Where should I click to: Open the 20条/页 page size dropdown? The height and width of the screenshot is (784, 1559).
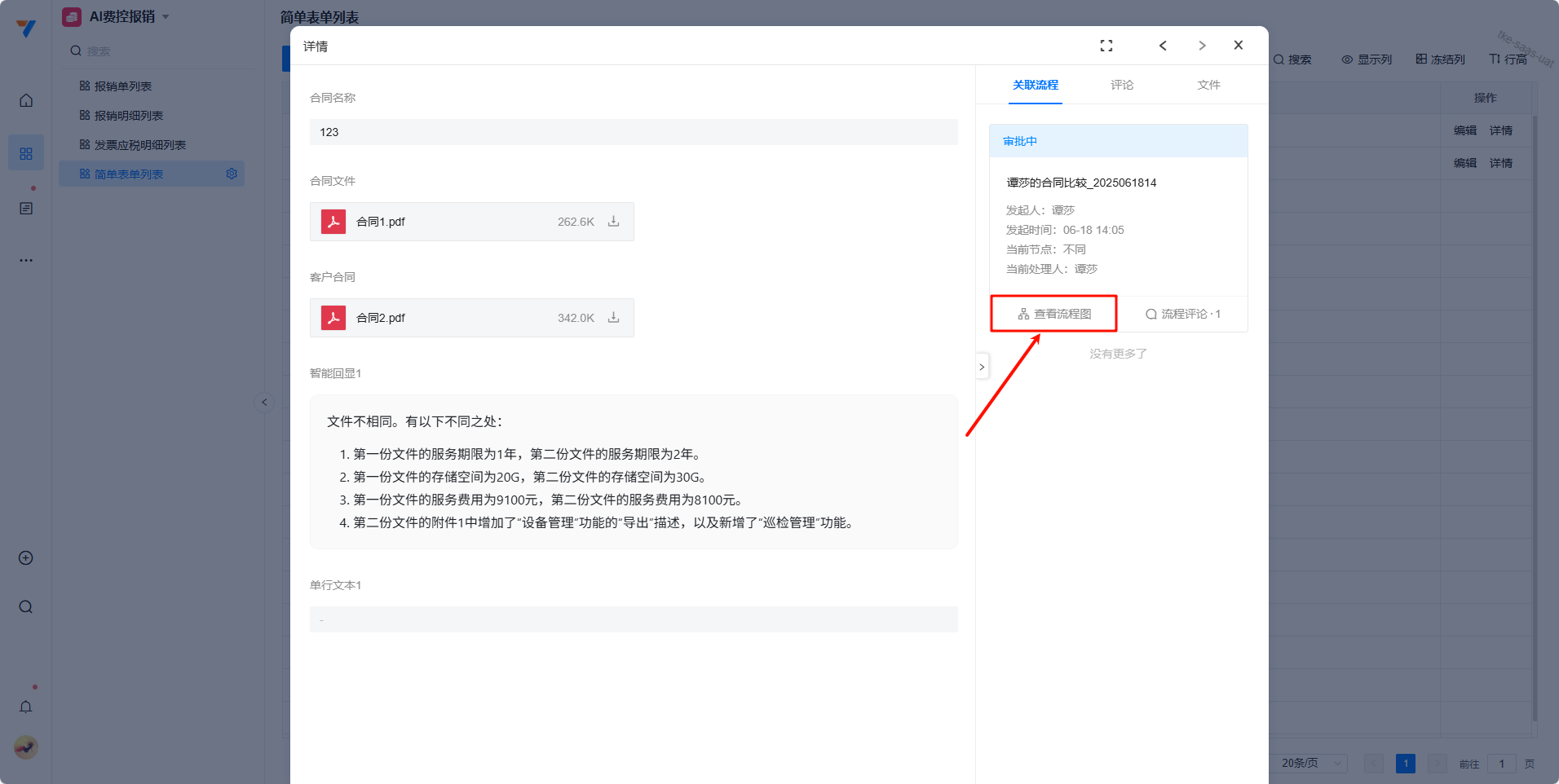(1311, 764)
